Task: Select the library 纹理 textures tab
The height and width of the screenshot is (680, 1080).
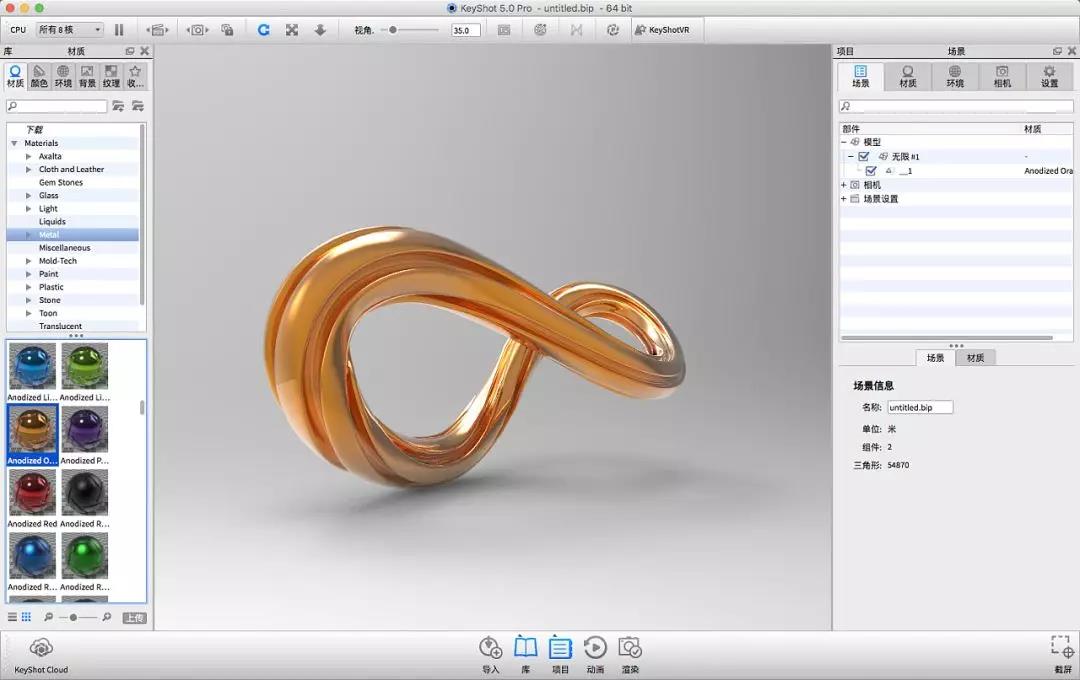Action: coord(111,76)
